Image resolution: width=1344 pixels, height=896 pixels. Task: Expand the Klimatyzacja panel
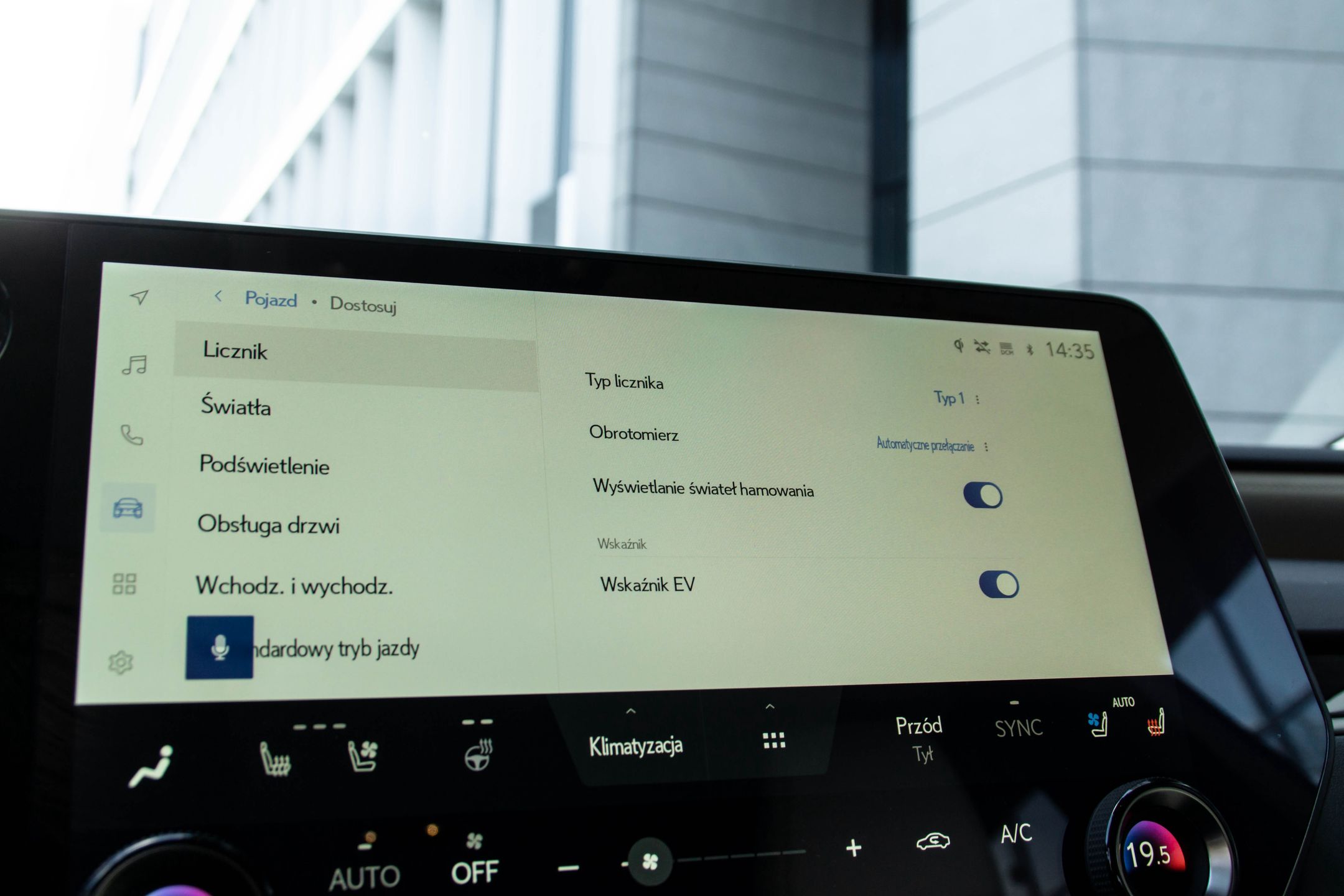pos(635,745)
